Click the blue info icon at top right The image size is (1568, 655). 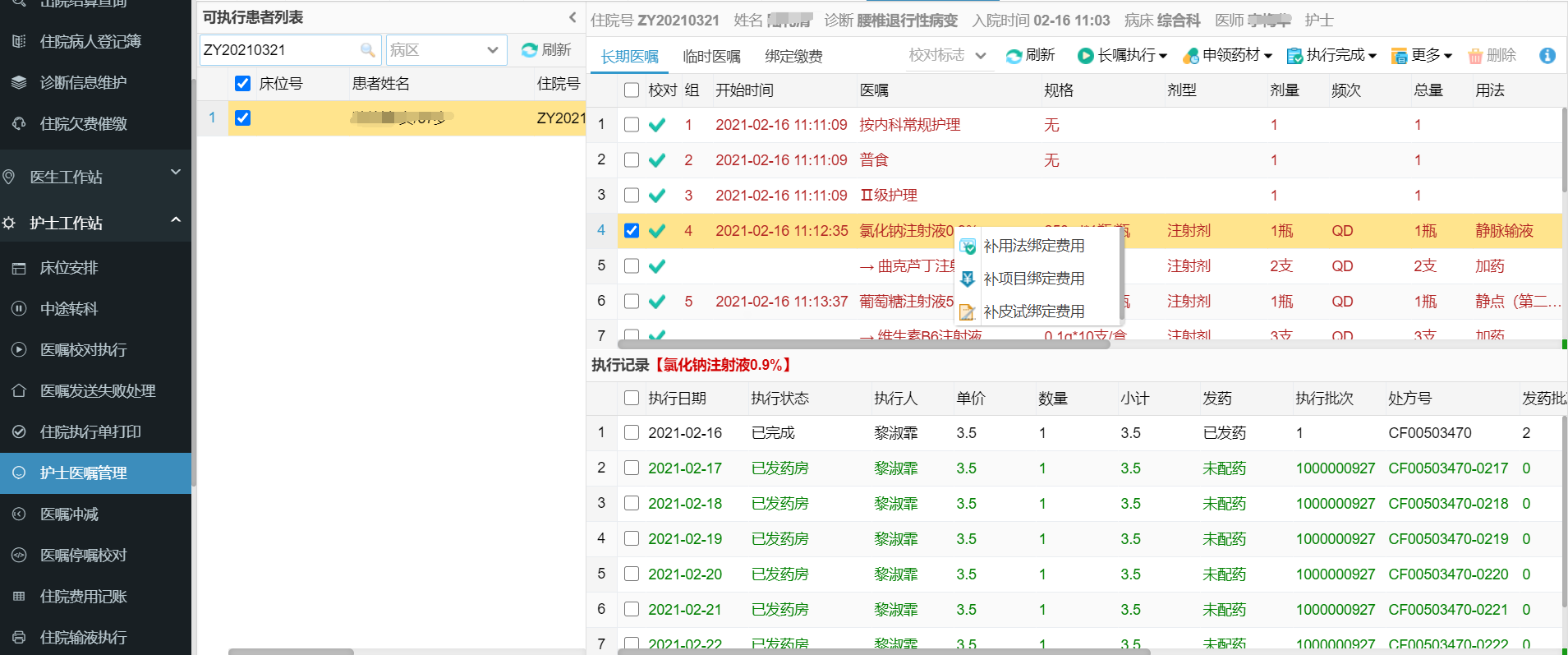point(1547,56)
